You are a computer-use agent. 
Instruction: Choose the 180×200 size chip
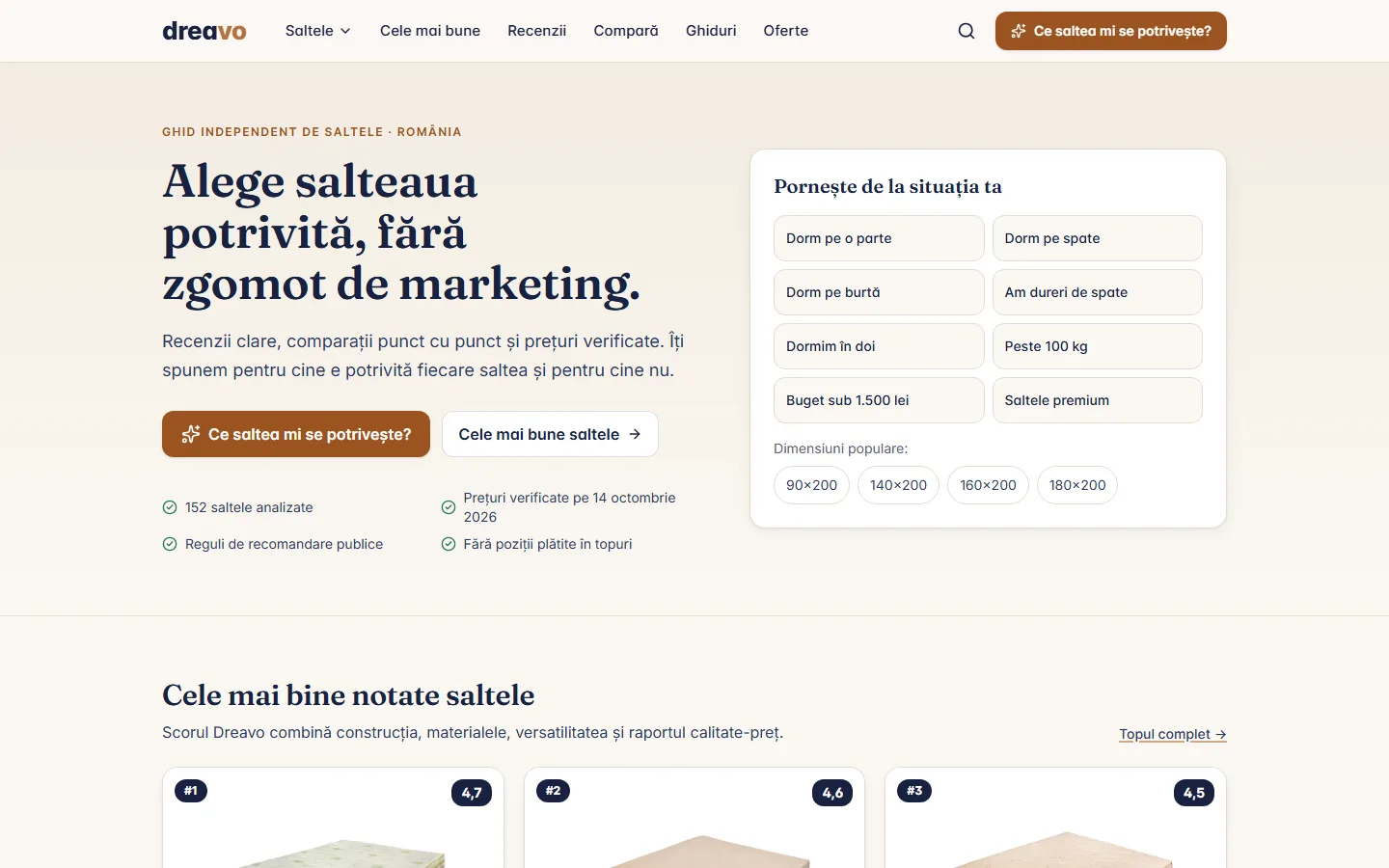[1077, 485]
